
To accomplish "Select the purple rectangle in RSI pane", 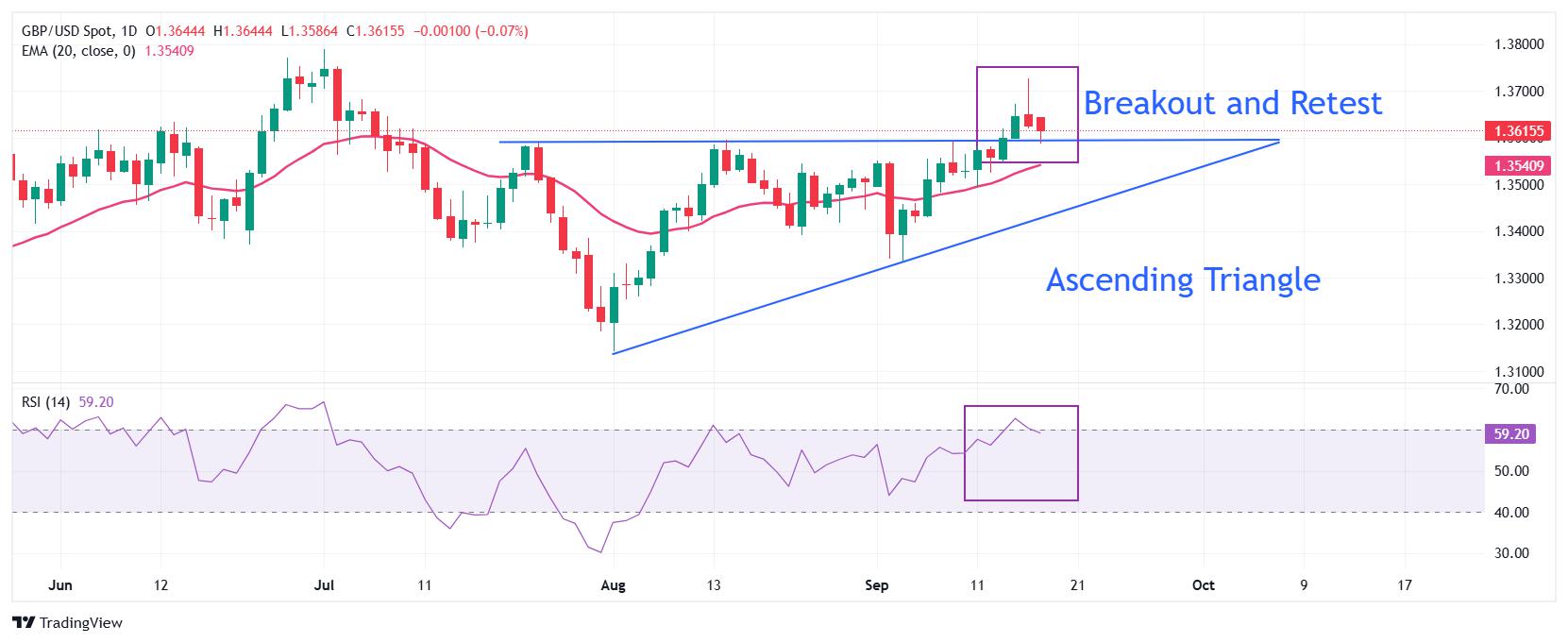I will tap(1020, 453).
